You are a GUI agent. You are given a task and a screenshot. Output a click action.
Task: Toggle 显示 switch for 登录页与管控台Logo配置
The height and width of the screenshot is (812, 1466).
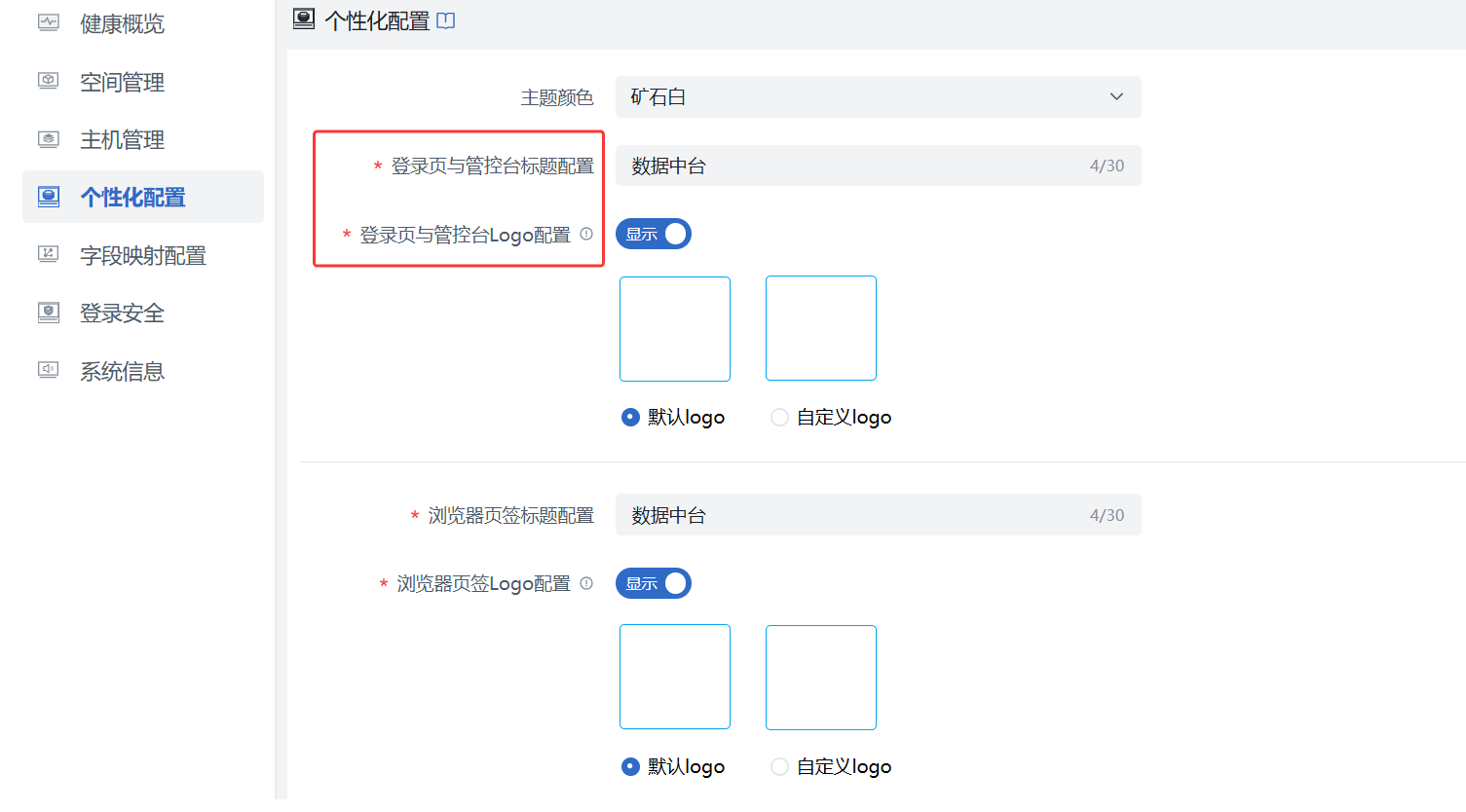click(x=653, y=233)
